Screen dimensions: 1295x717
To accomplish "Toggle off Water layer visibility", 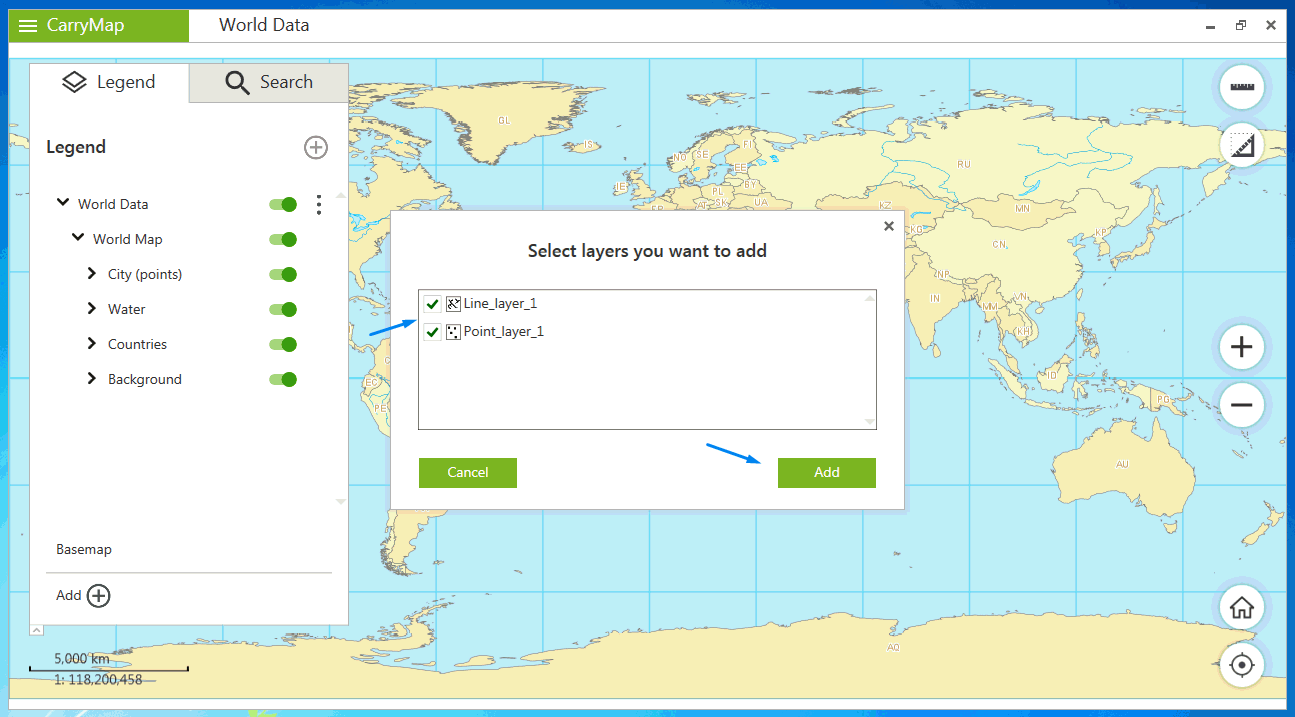I will point(283,310).
